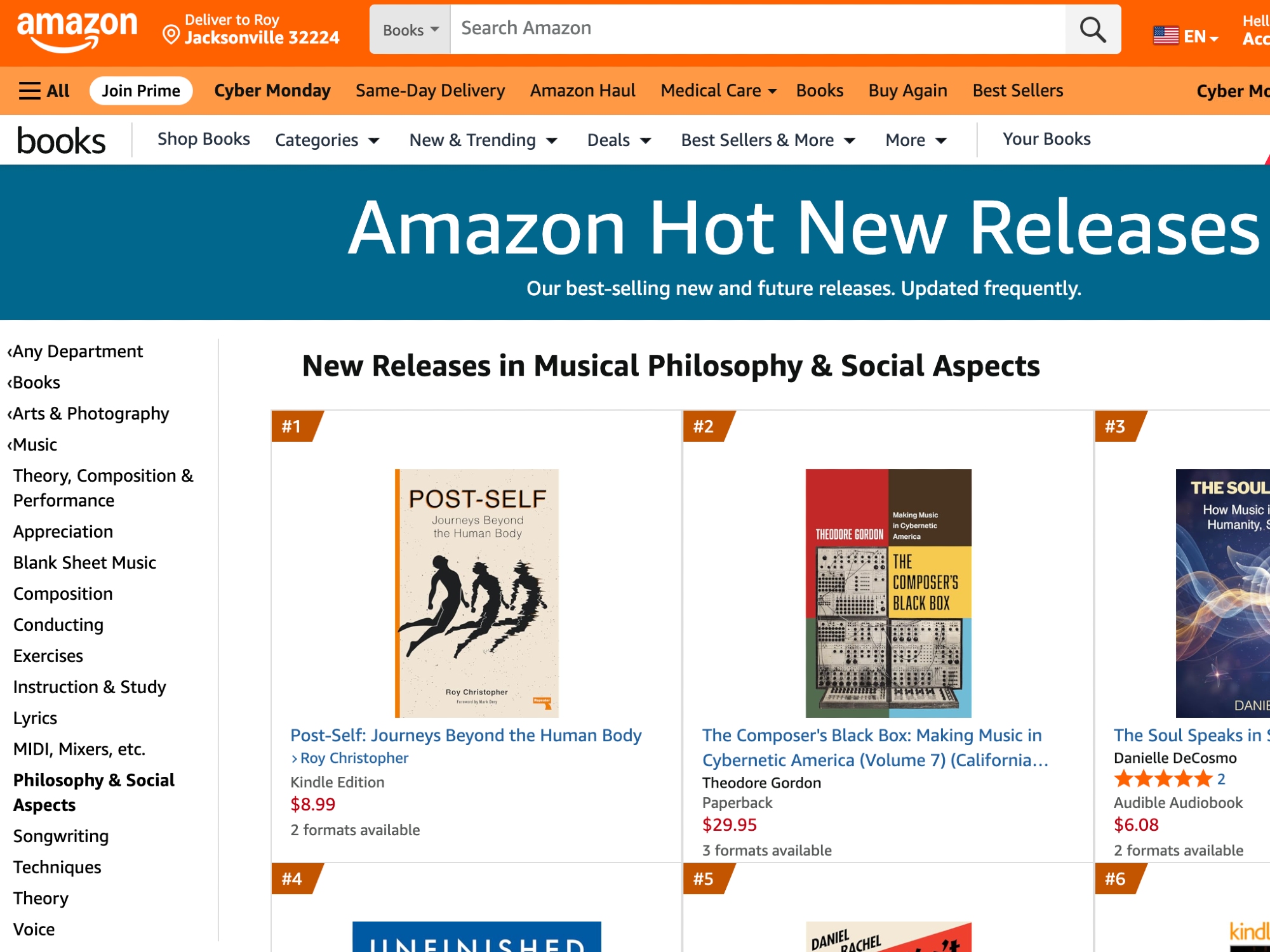Screen dimensions: 1270x952
Task: Select Songwriting in the department sidebar
Action: pyautogui.click(x=61, y=836)
